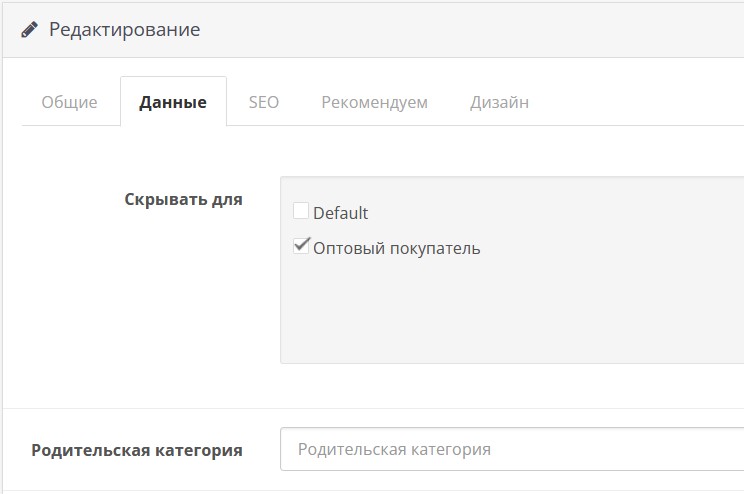Focus the Родительская категория input field

[x=512, y=449]
